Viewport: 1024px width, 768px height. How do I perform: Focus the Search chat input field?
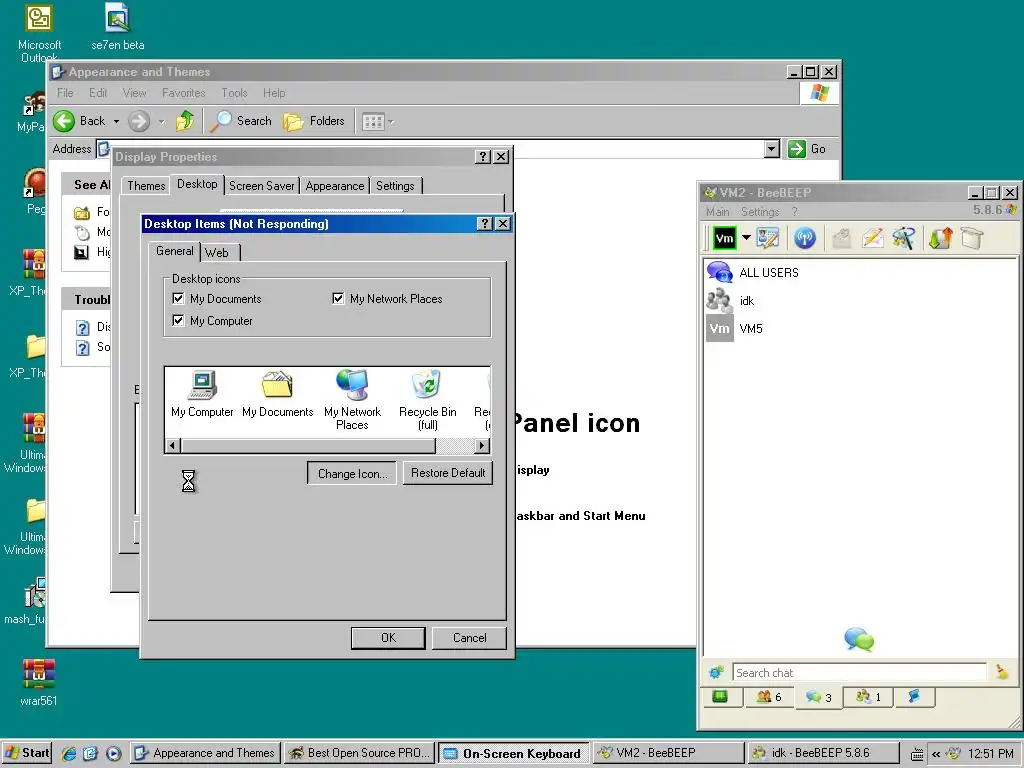pyautogui.click(x=859, y=673)
